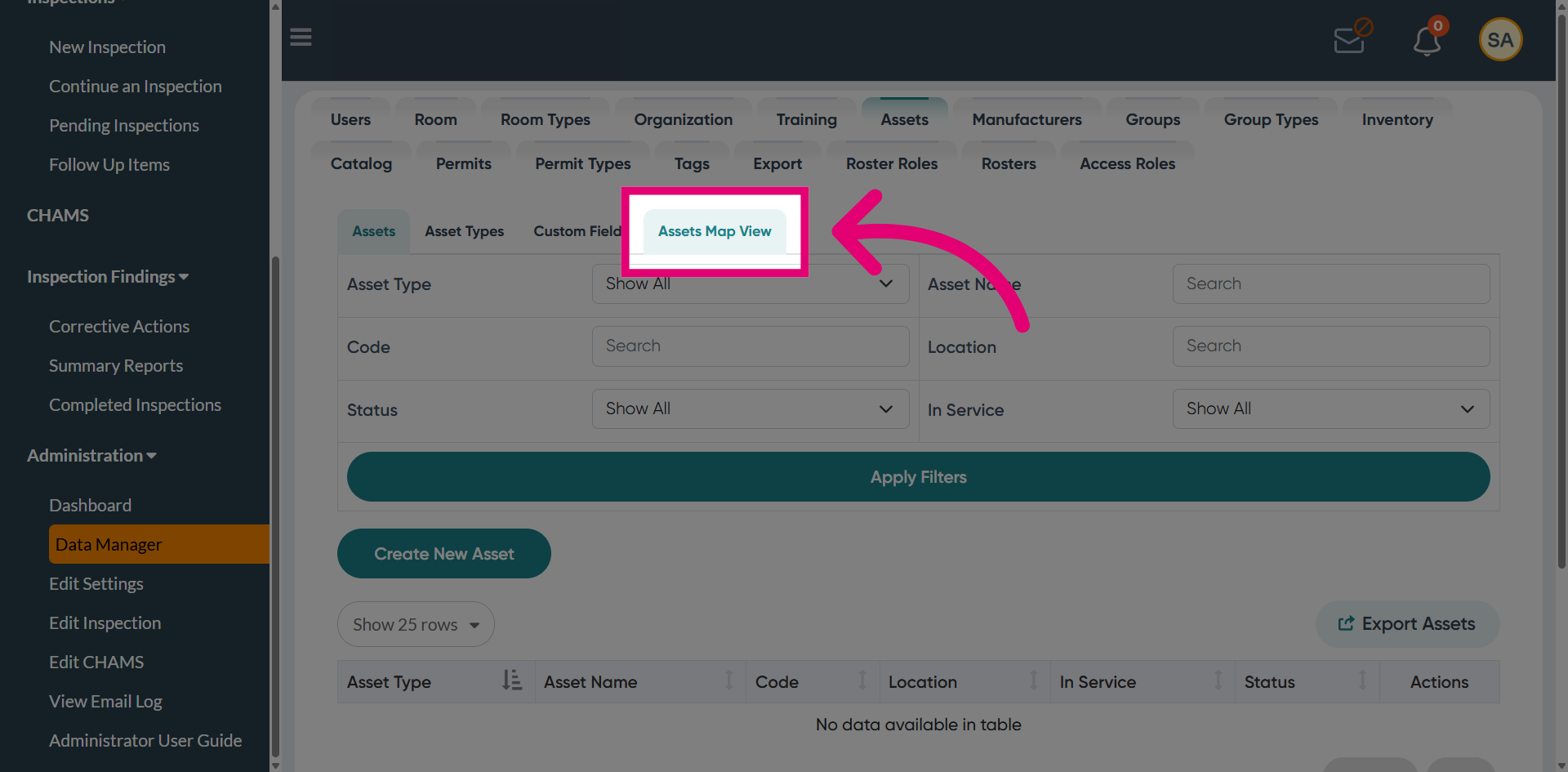Select Data Manager in the sidebar
The image size is (1568, 772).
[158, 544]
